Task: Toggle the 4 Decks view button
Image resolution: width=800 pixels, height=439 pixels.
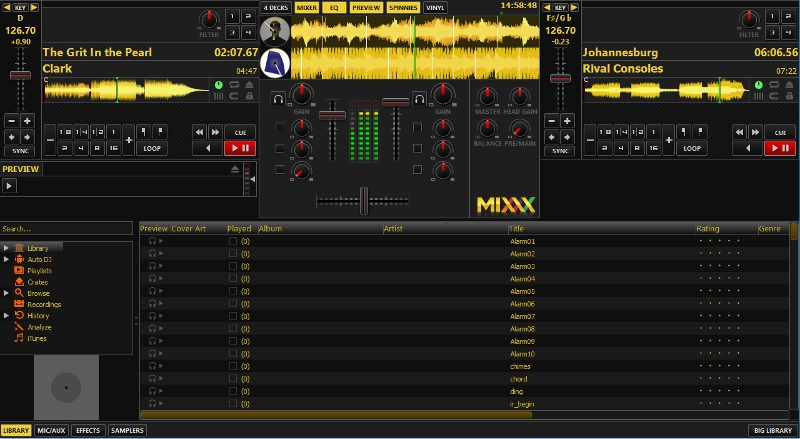Action: 274,7
